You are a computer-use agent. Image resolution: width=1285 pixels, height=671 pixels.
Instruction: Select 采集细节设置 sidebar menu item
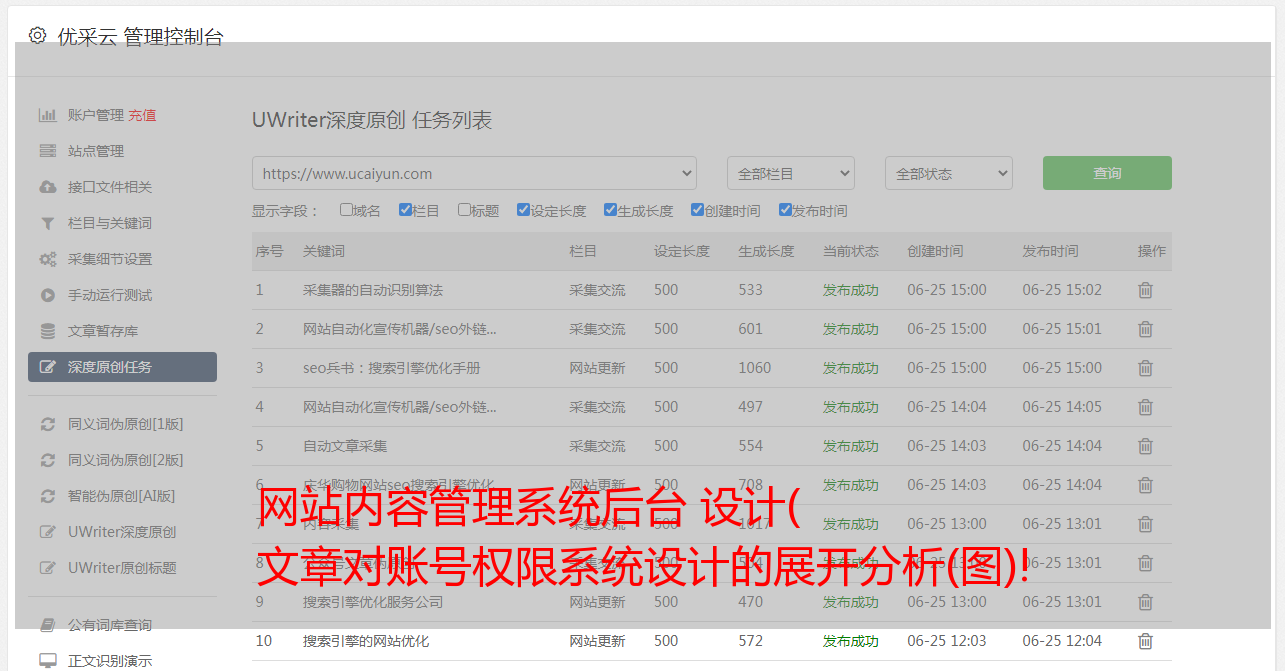[x=110, y=259]
